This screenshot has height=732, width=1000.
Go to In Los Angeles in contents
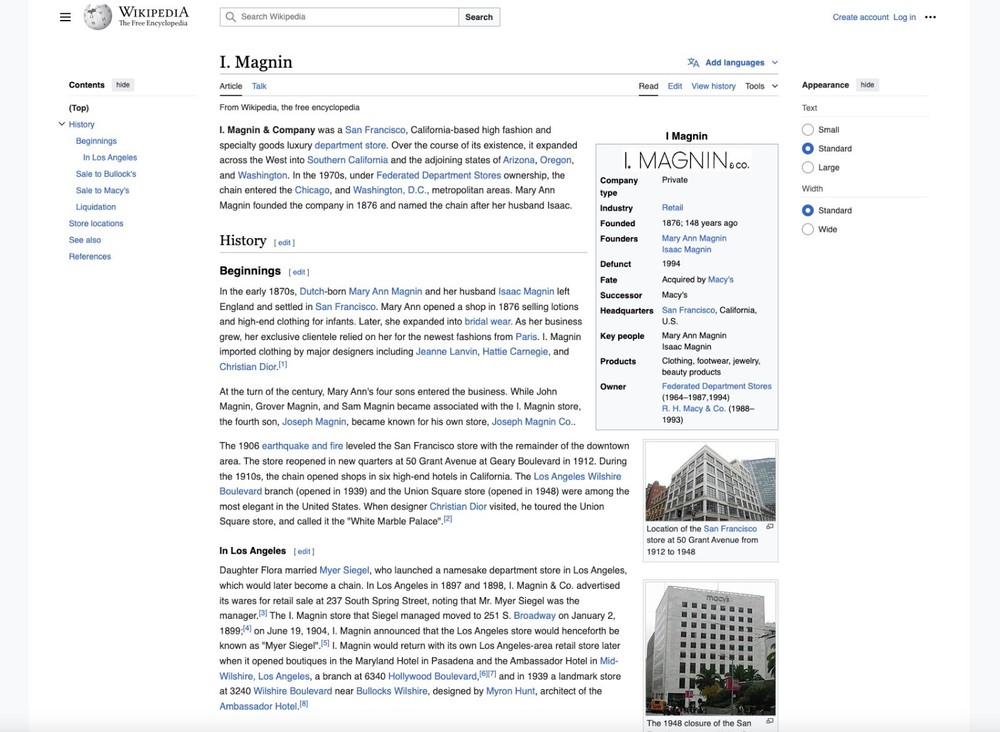[x=110, y=157]
